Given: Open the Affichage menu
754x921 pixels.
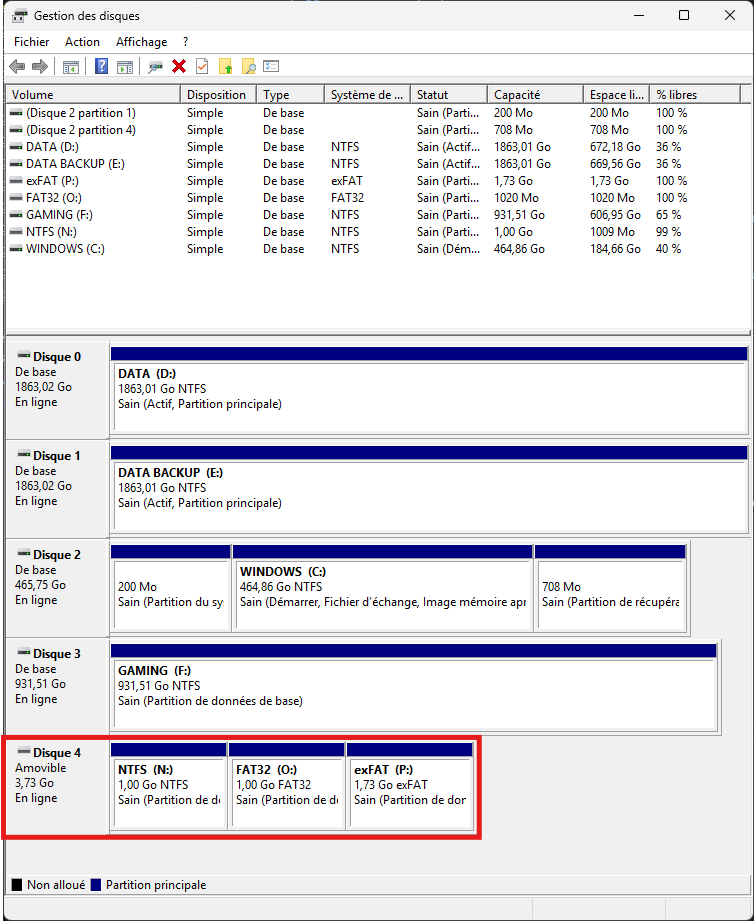Looking at the screenshot, I should (141, 42).
